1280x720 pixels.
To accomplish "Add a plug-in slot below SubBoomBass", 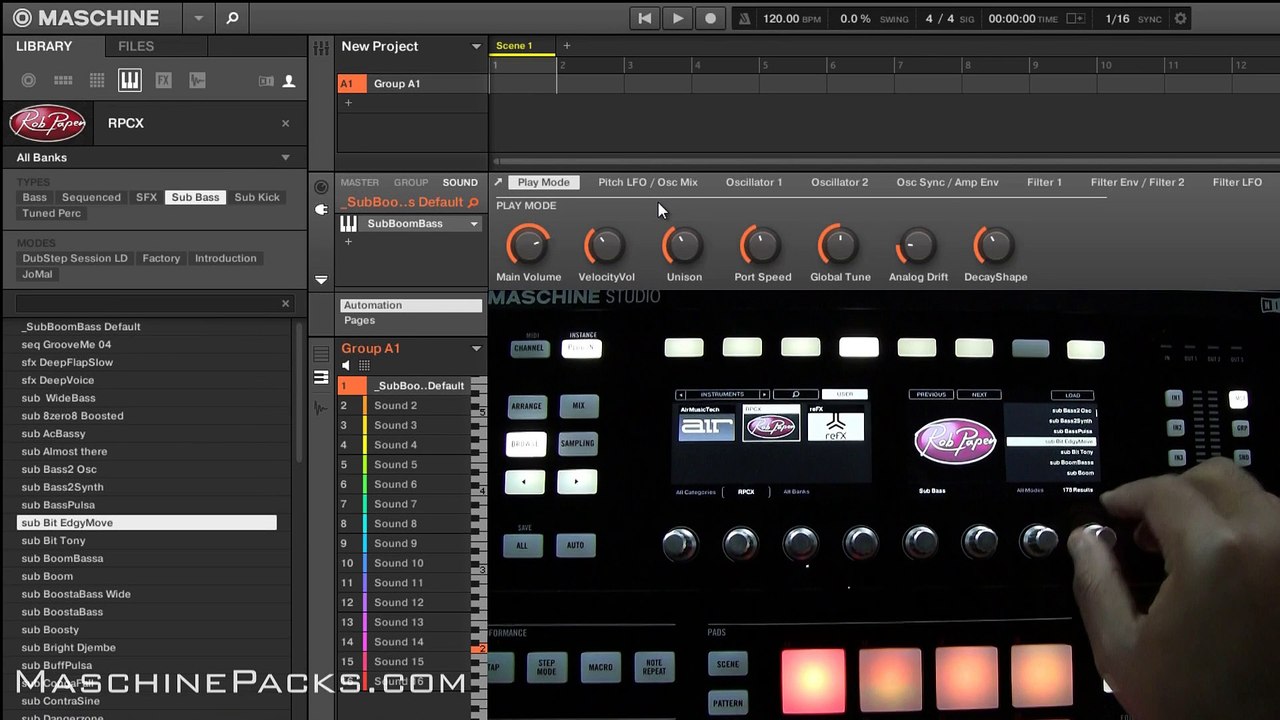I will point(348,242).
